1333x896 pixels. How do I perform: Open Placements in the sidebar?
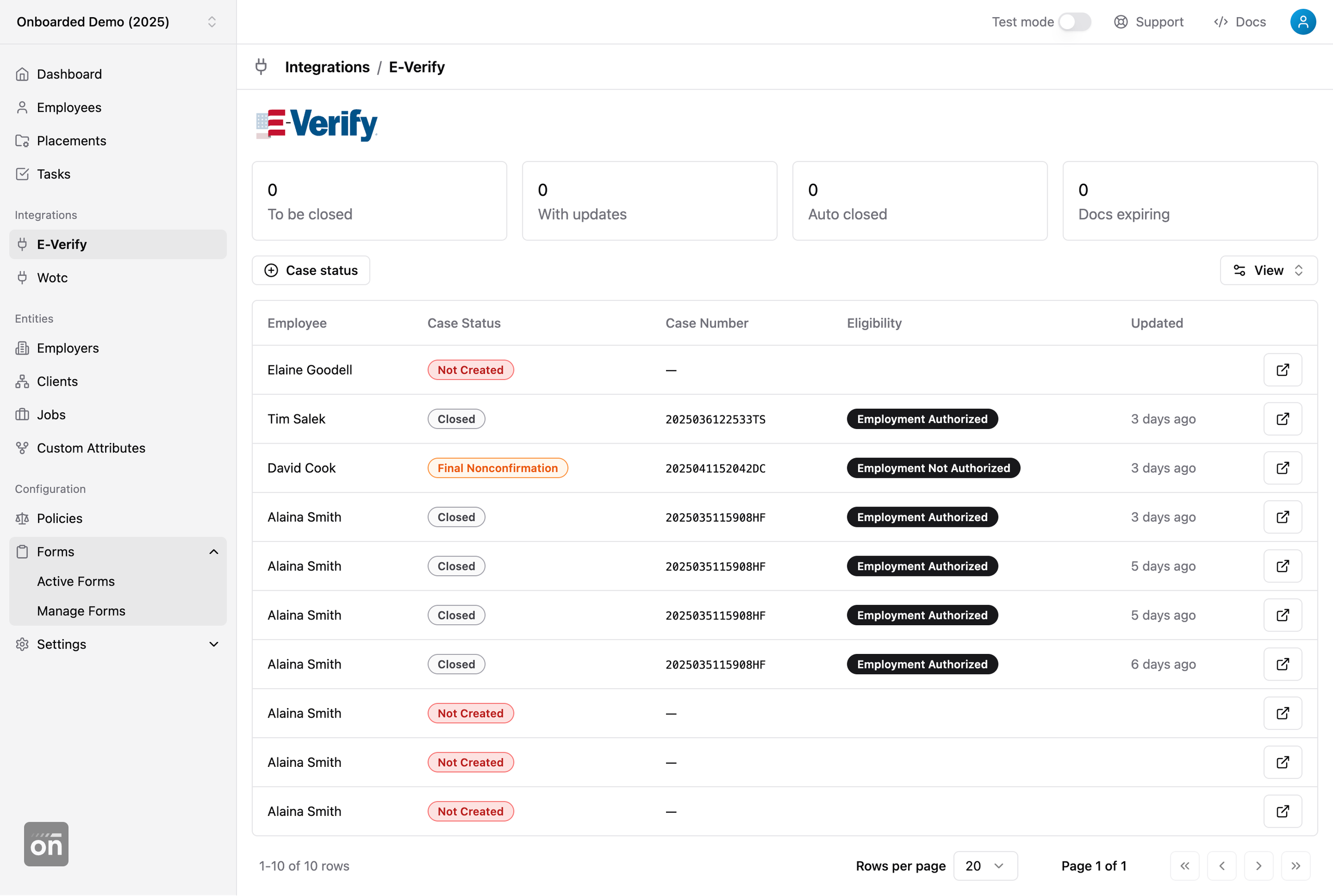click(x=118, y=141)
